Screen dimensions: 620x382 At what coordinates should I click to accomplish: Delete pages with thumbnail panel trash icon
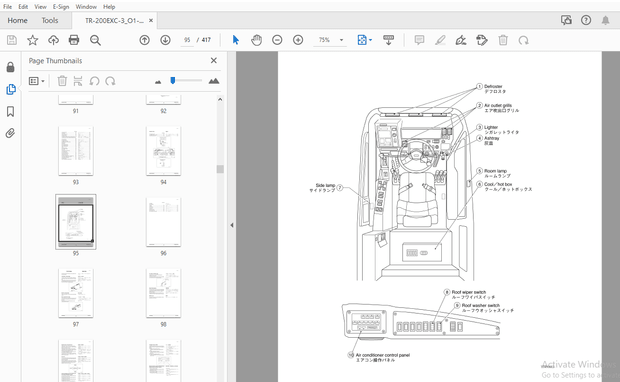62,81
